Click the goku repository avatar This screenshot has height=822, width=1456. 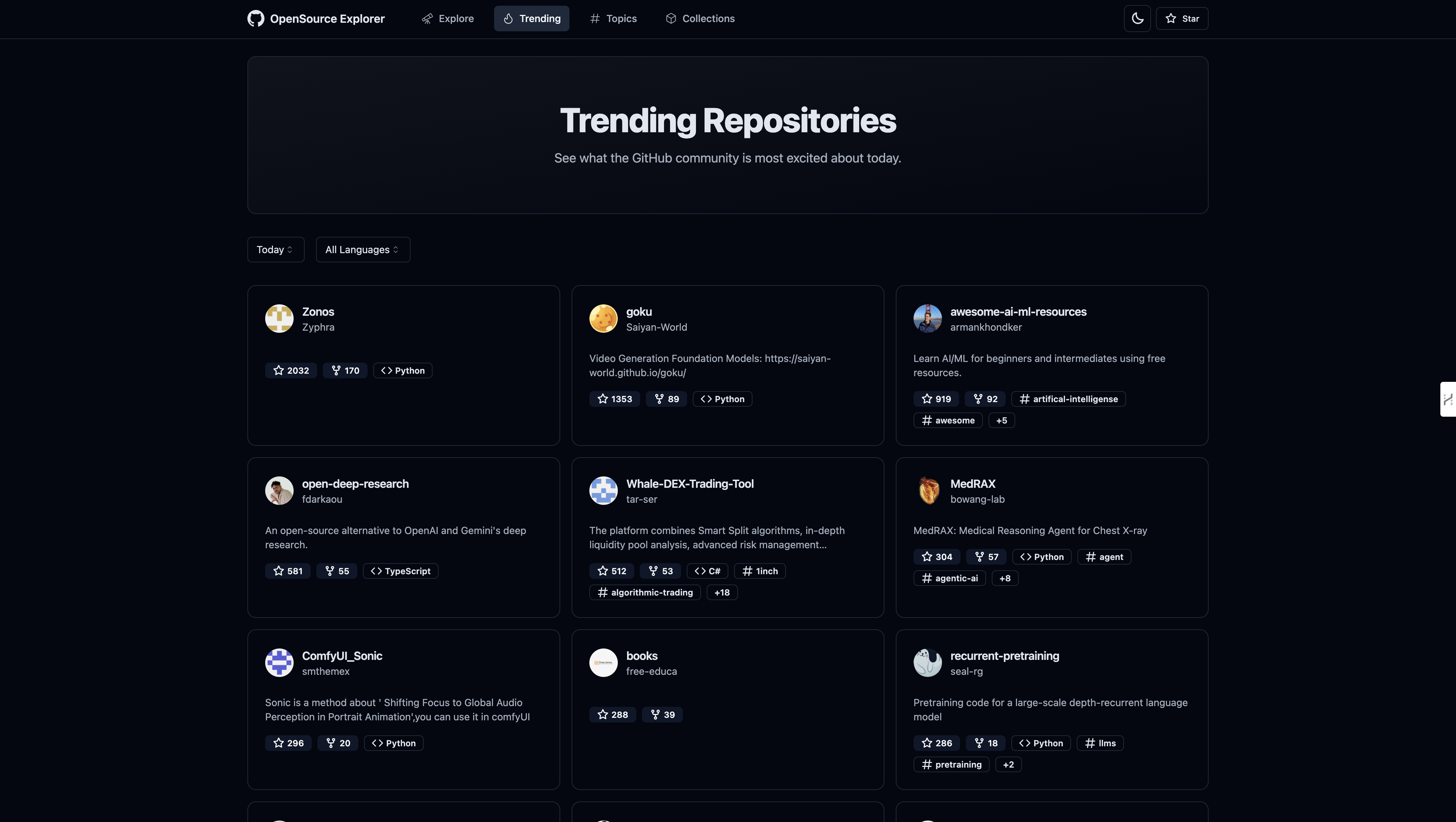603,319
